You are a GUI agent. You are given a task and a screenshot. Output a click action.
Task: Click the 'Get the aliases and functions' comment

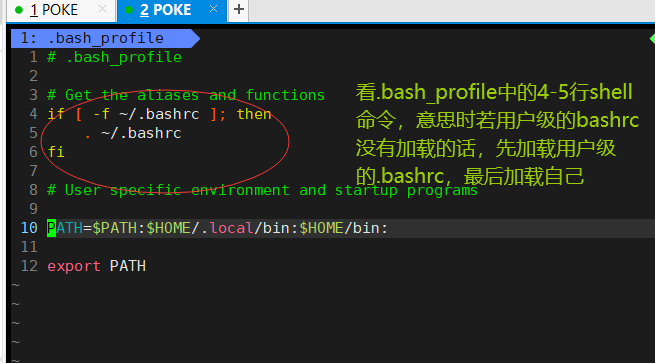pos(186,95)
